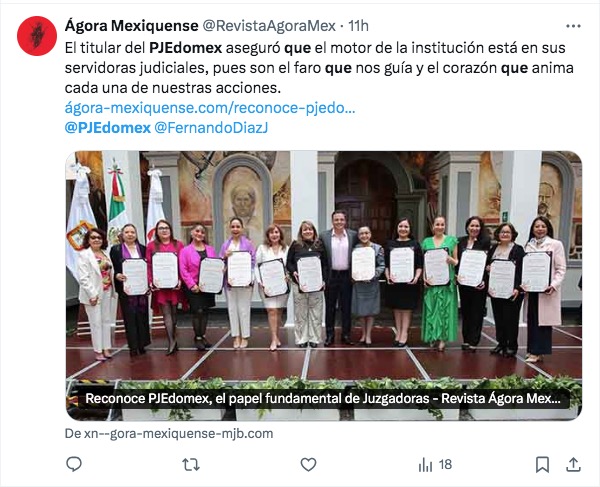600x487 pixels.
Task: Share the tweet via the upload arrow icon
Action: 573,464
